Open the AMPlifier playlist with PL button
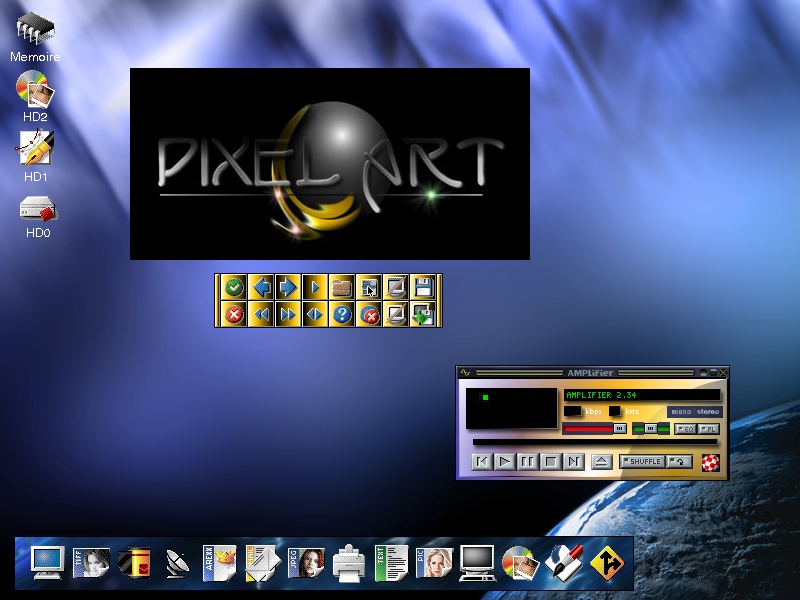This screenshot has width=800, height=600. [709, 429]
